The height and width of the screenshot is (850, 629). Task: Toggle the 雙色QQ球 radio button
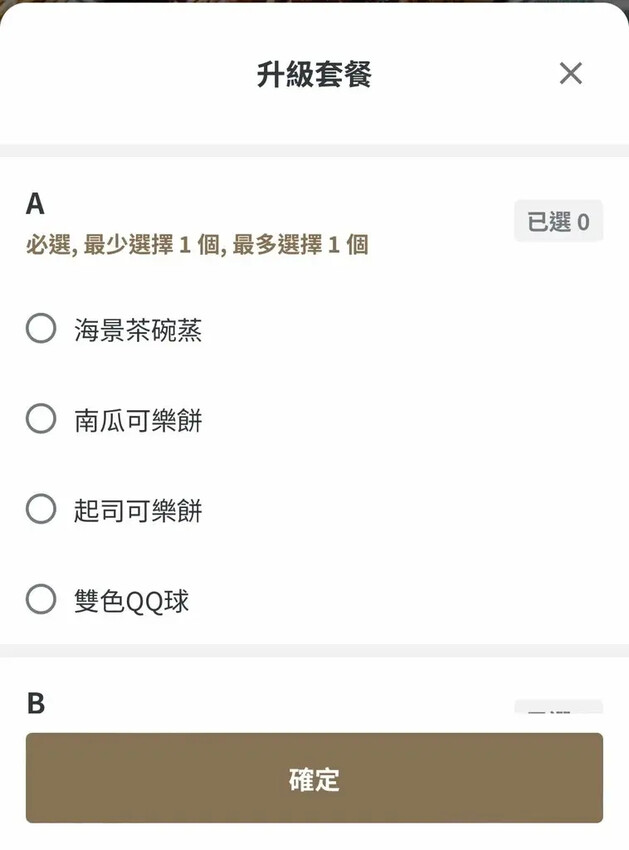(x=41, y=600)
